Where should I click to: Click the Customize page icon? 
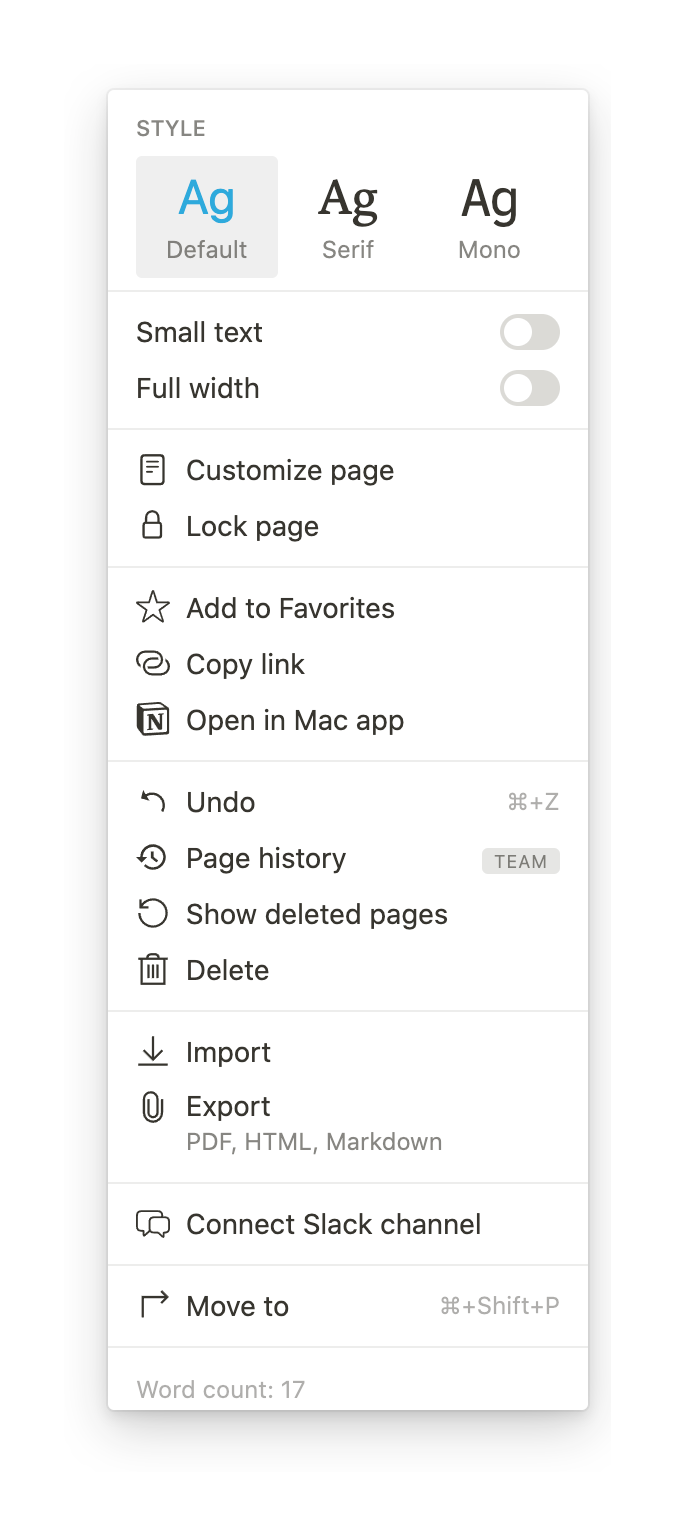coord(152,470)
